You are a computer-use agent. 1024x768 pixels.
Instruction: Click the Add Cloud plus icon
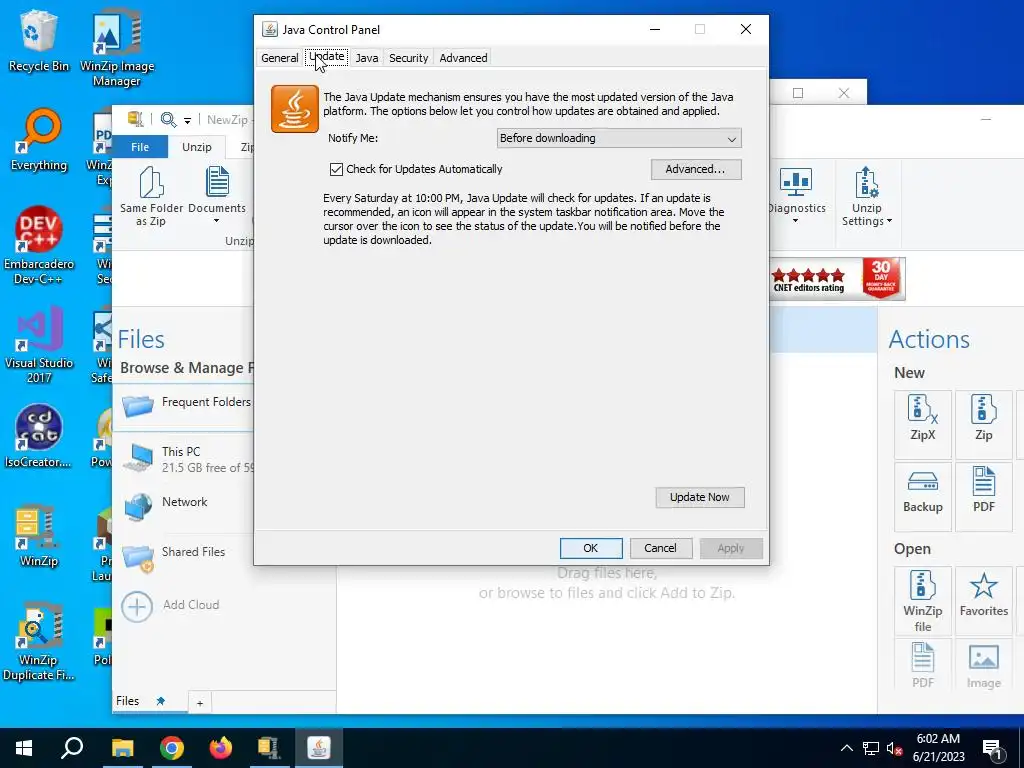click(x=137, y=607)
